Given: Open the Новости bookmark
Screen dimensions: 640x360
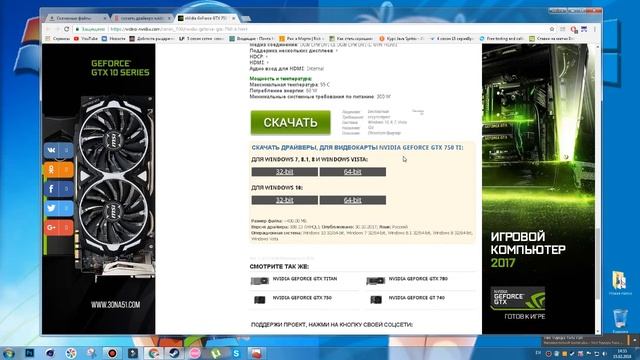Looking at the screenshot, I should point(113,38).
